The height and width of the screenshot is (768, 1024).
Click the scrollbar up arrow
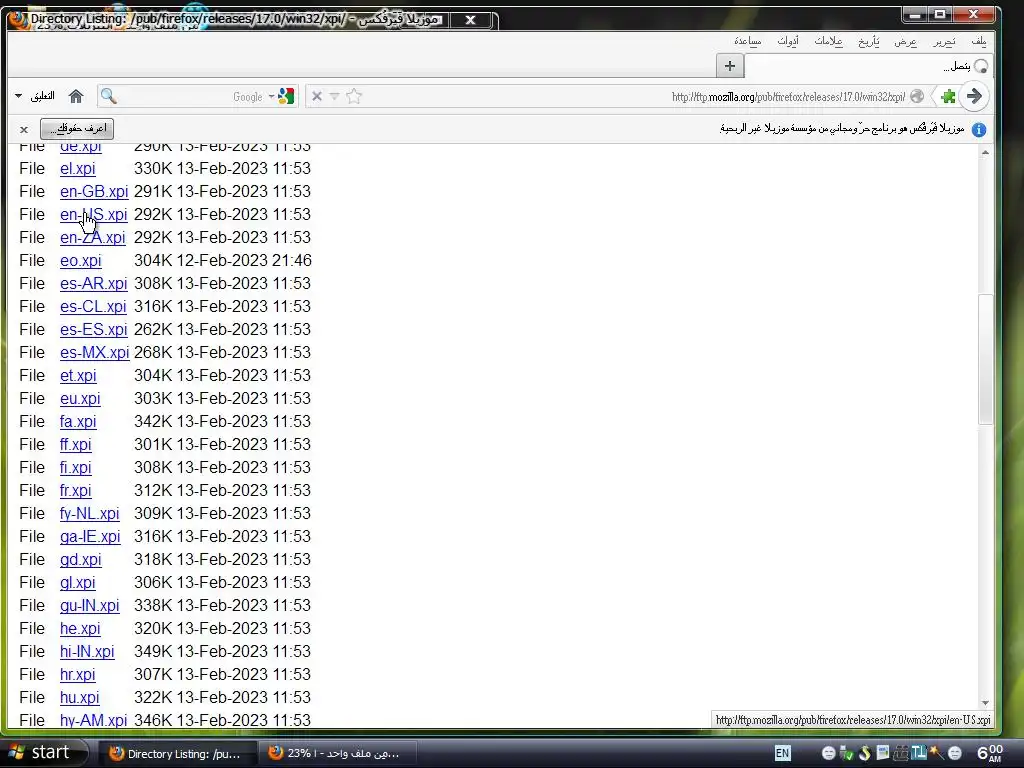pyautogui.click(x=985, y=153)
